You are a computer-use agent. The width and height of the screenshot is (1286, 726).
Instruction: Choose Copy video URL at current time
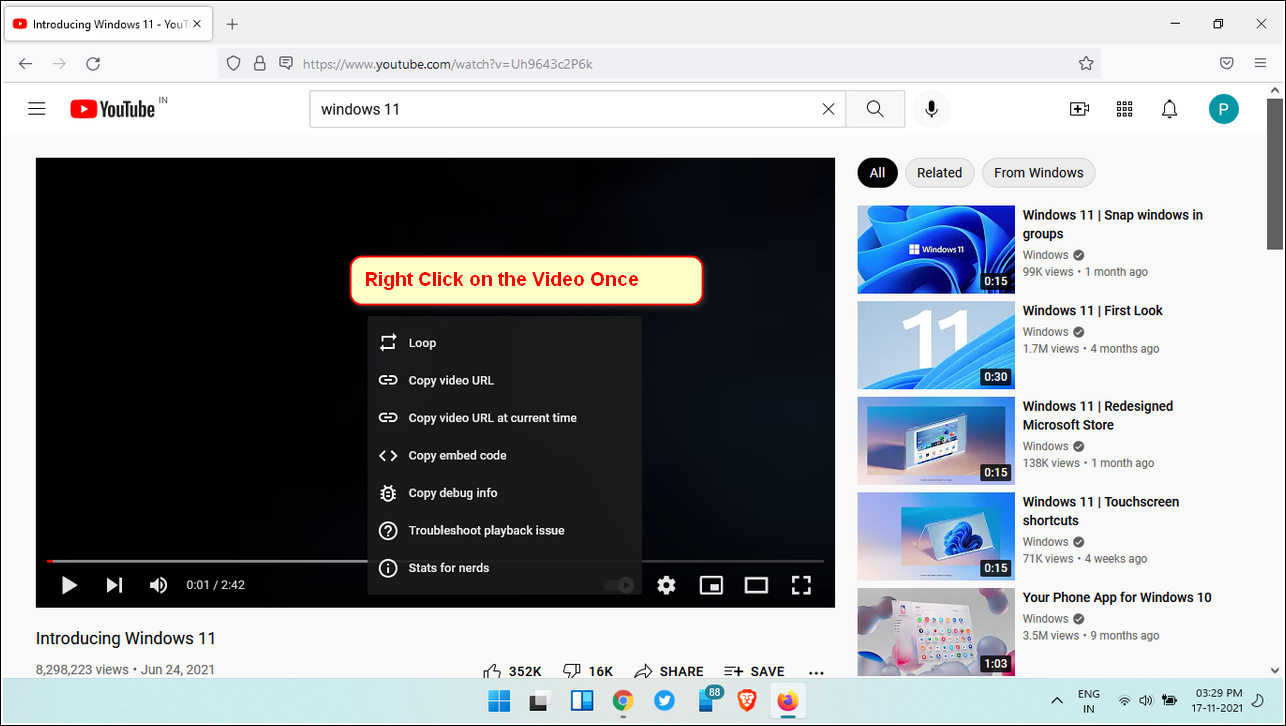coord(504,418)
